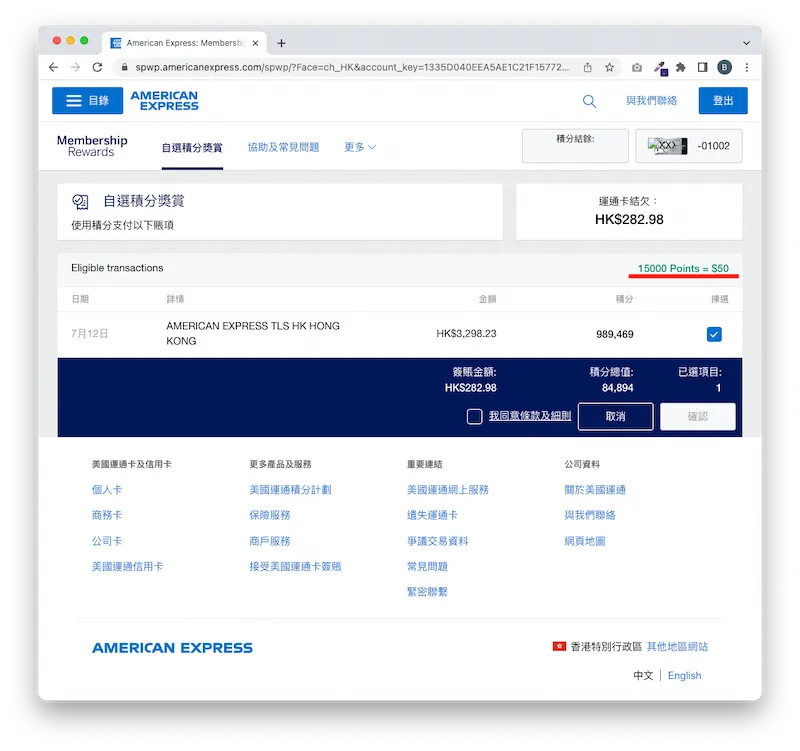This screenshot has height=751, width=800.
Task: Tick the 我同意條款及細則 checkbox
Action: (x=474, y=416)
